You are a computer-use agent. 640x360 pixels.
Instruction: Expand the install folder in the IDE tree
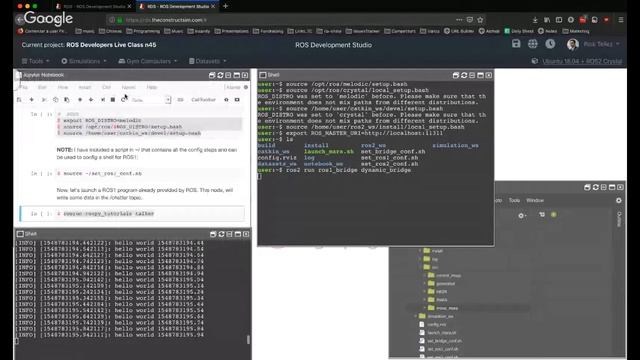420,251
